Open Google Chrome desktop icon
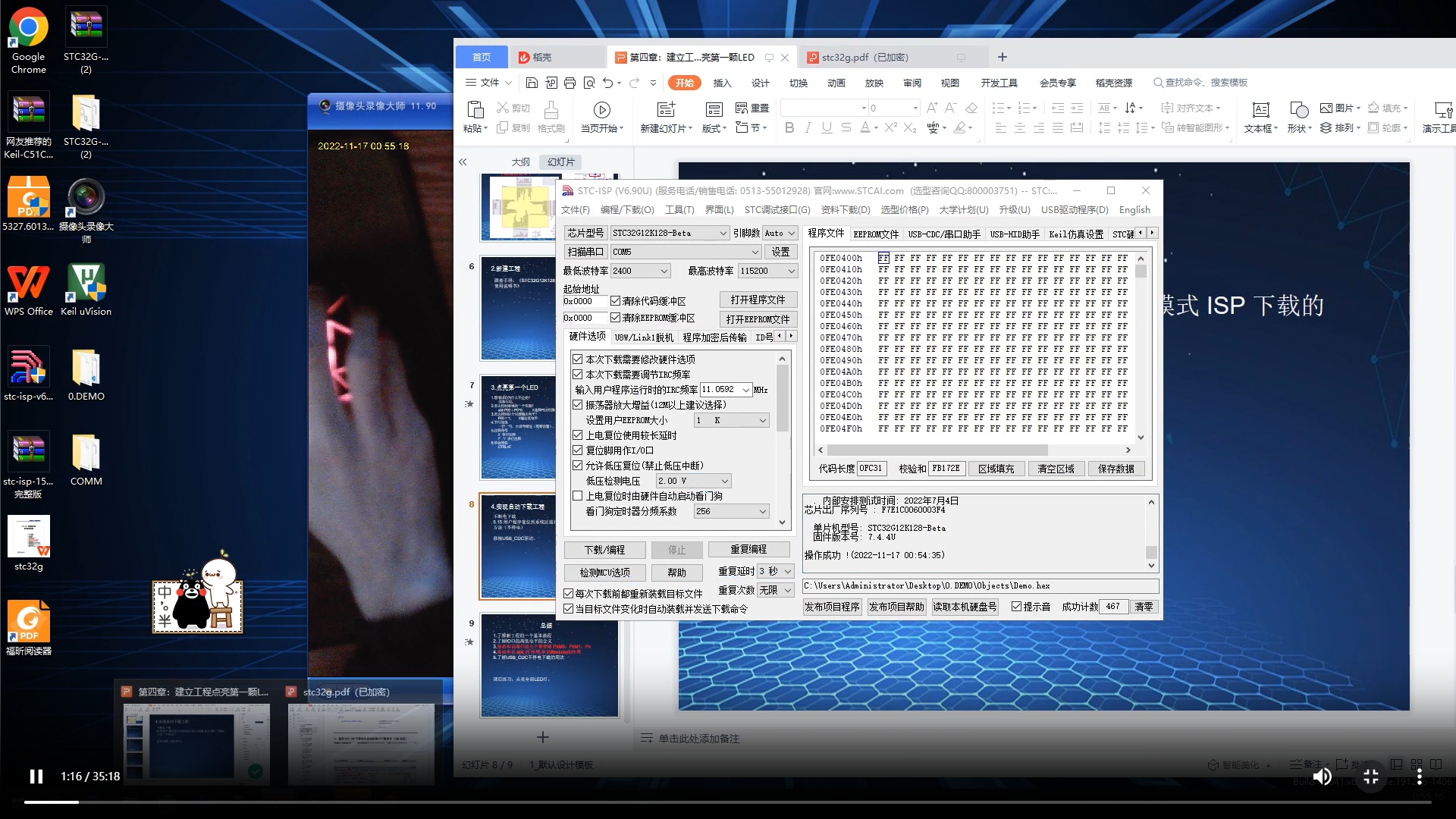 coord(29,41)
